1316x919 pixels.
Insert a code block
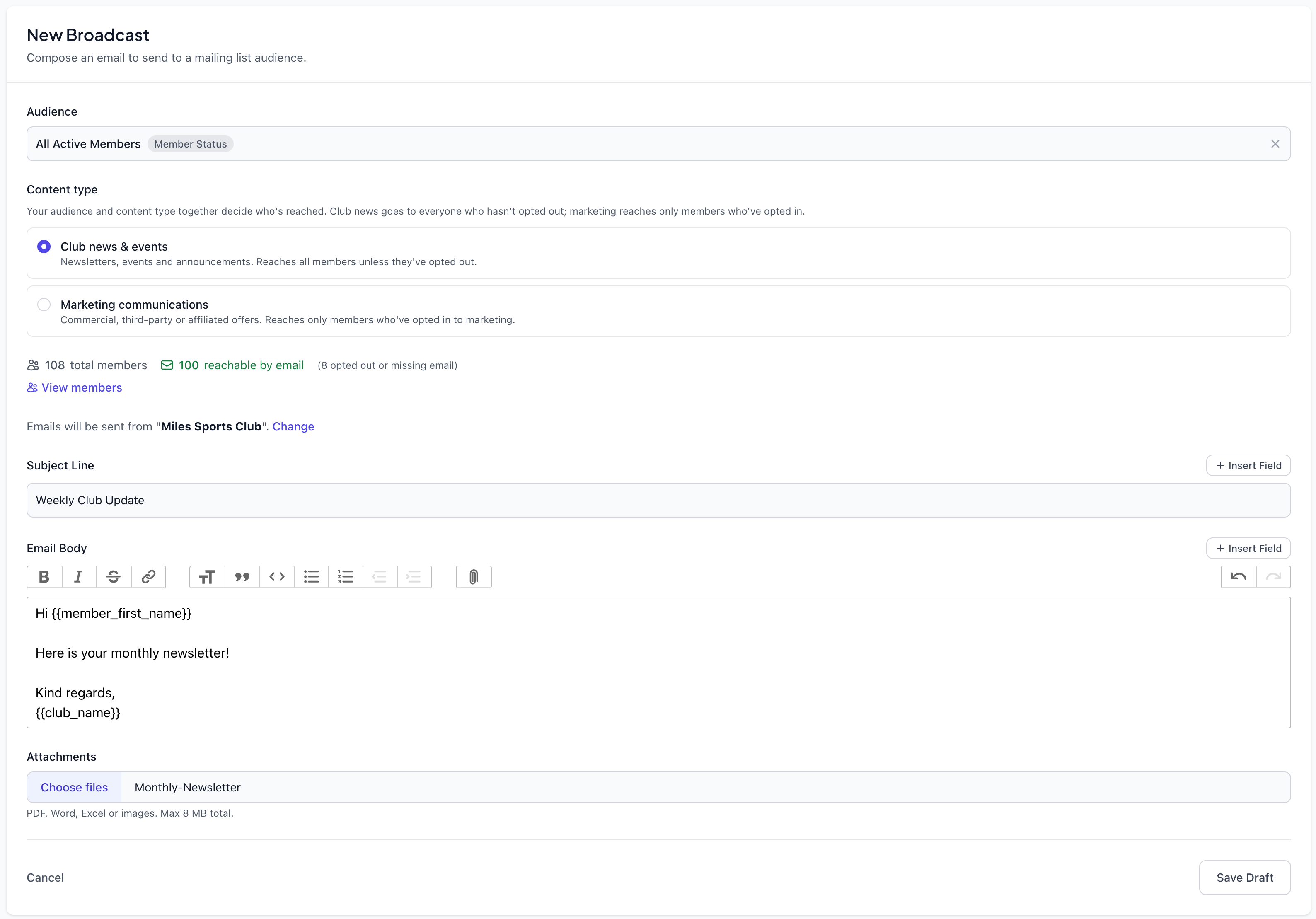coord(277,577)
